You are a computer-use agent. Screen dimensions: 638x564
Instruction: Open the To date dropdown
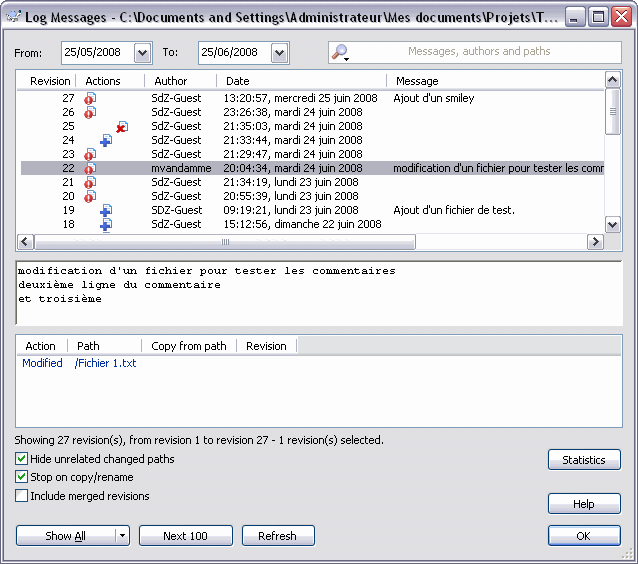[278, 53]
